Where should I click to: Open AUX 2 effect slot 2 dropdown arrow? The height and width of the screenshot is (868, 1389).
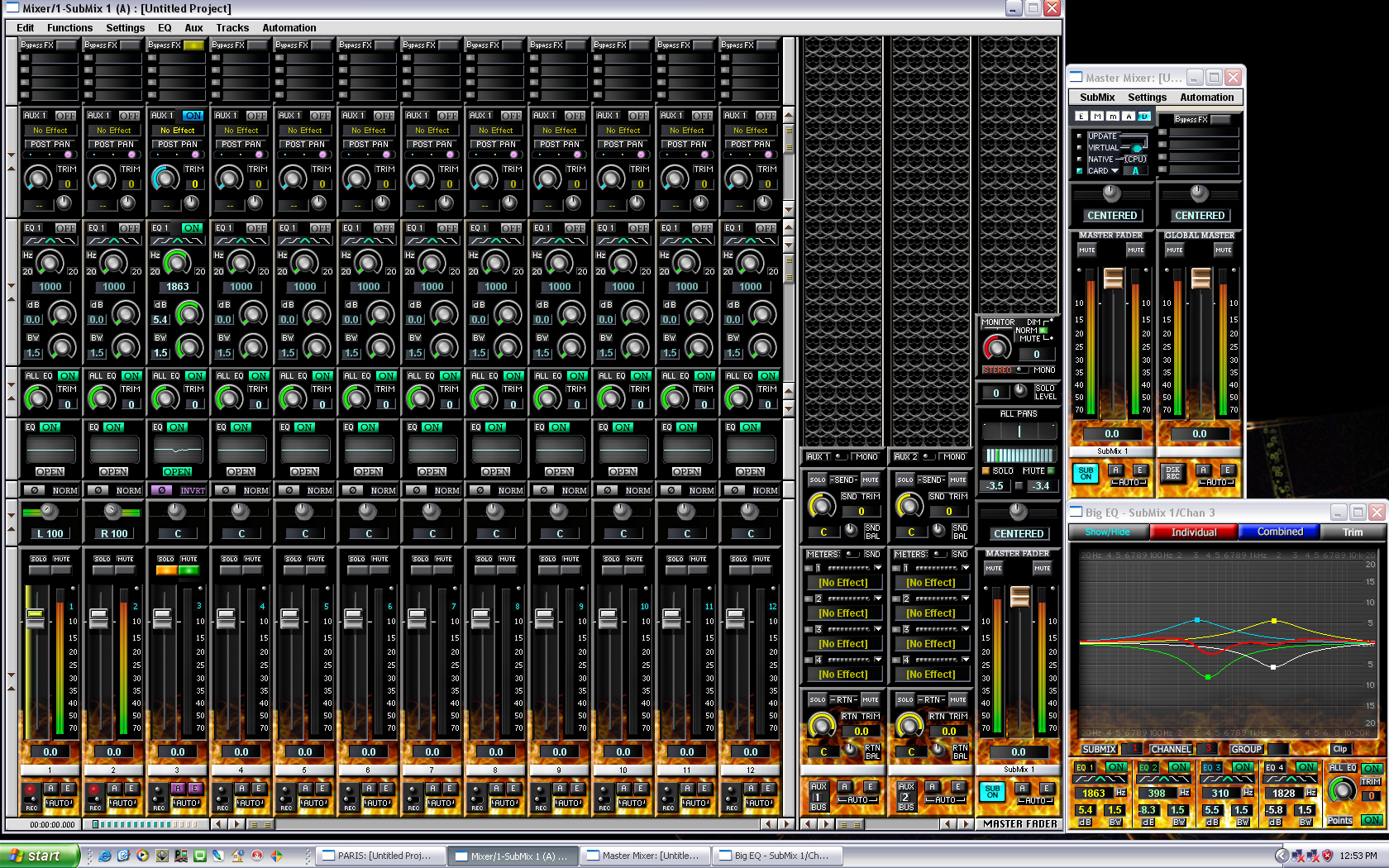[965, 599]
